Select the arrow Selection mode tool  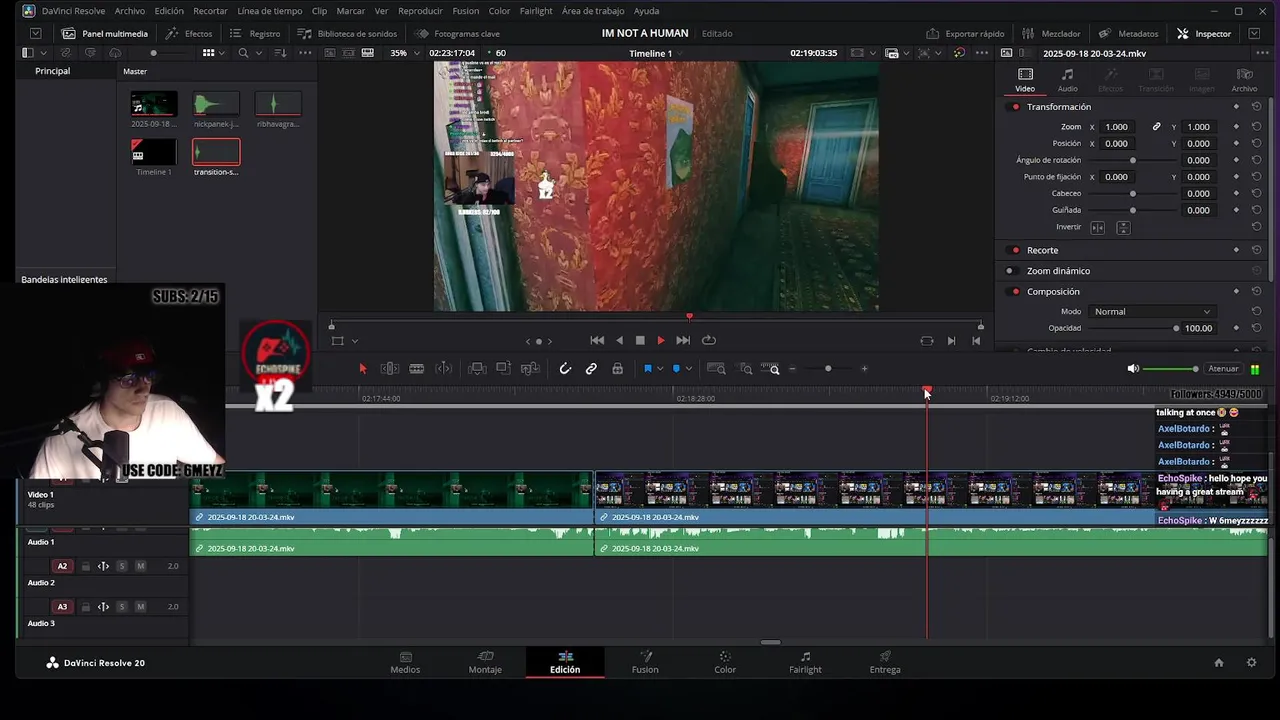click(x=363, y=369)
